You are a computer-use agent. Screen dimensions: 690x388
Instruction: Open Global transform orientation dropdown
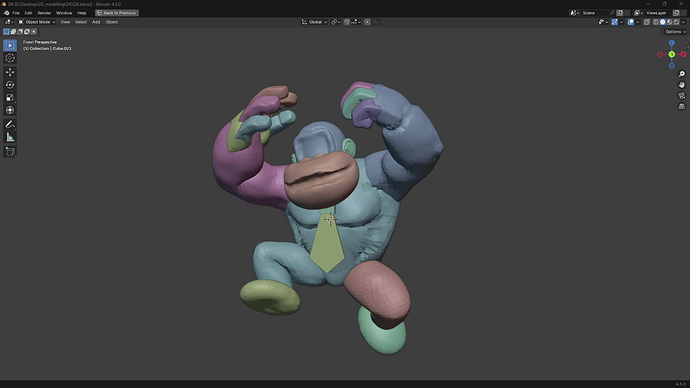pos(314,22)
